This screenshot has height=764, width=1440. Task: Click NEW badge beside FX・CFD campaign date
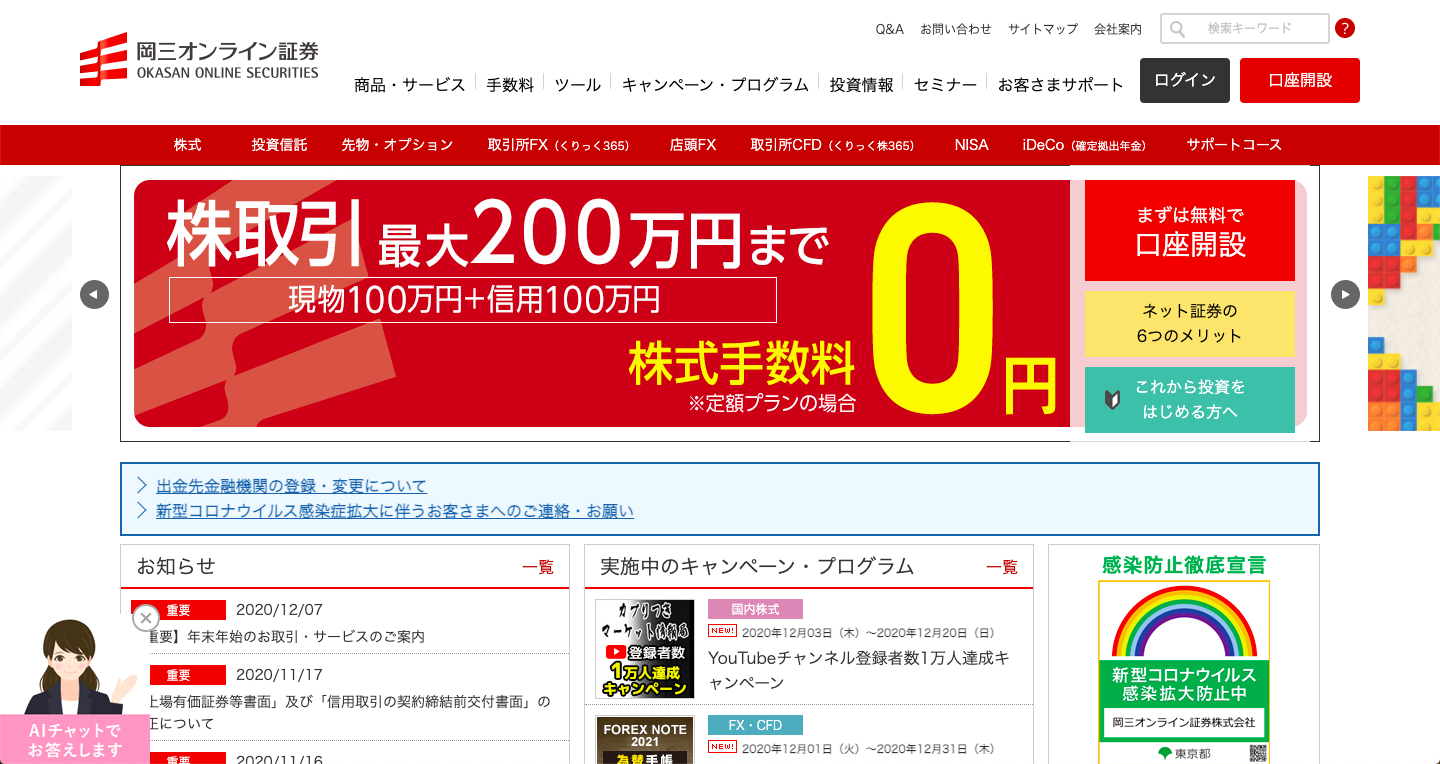pyautogui.click(x=722, y=747)
